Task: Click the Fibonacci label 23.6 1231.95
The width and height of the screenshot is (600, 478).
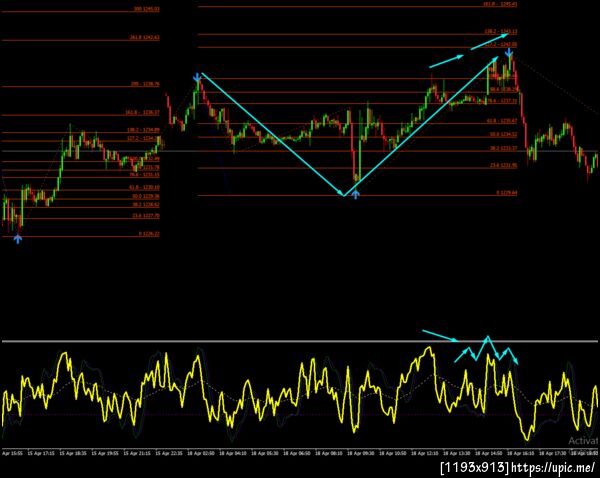Action: (503, 165)
